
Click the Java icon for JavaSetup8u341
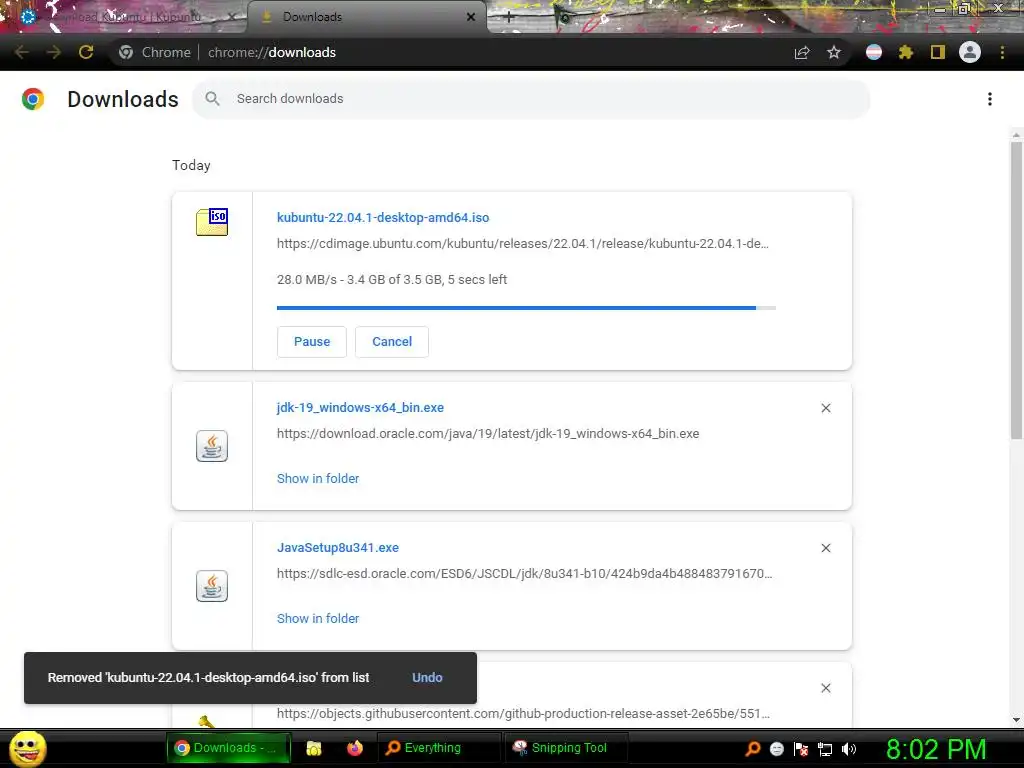[x=212, y=586]
